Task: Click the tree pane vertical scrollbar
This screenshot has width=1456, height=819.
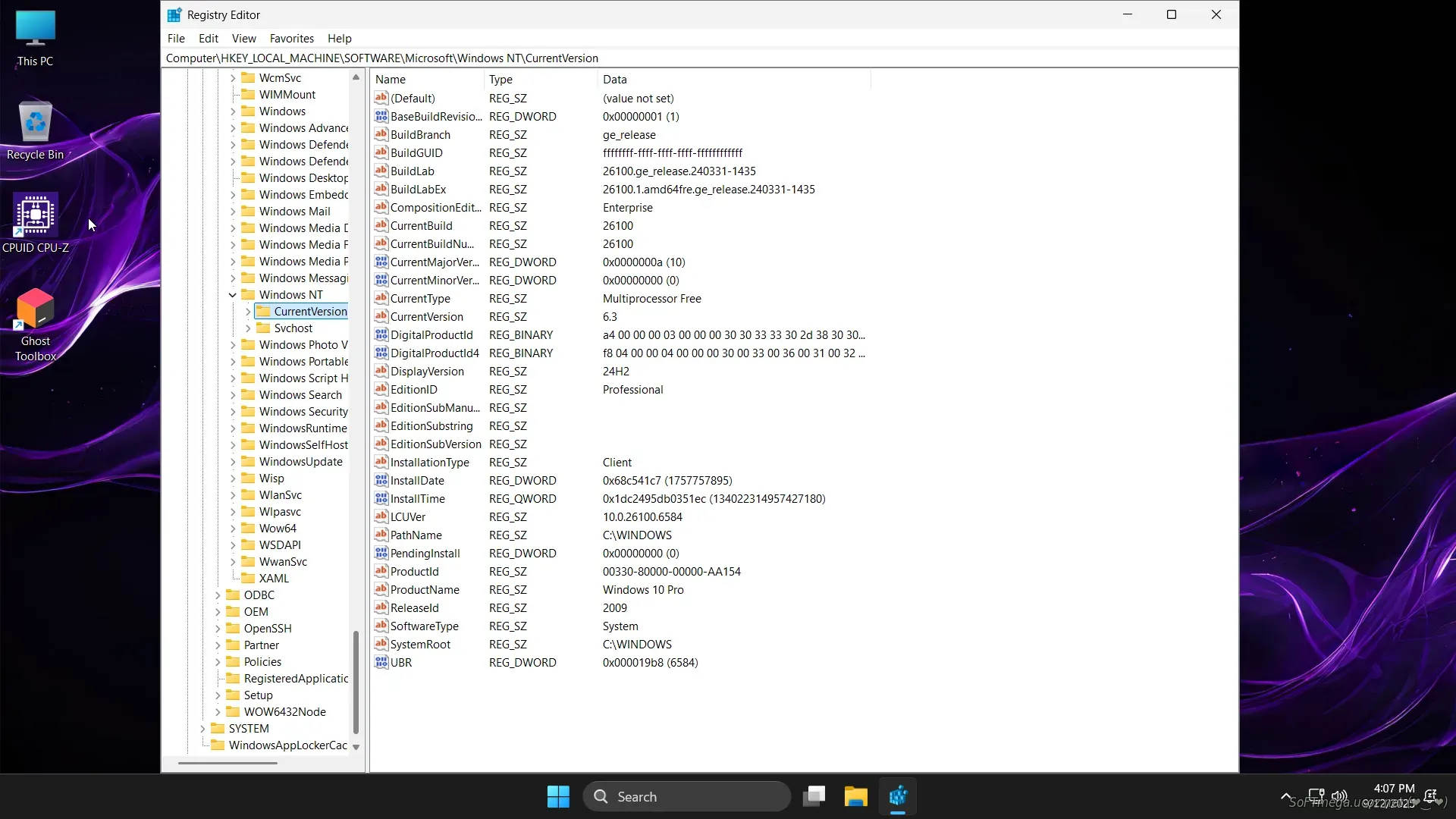Action: pyautogui.click(x=356, y=682)
